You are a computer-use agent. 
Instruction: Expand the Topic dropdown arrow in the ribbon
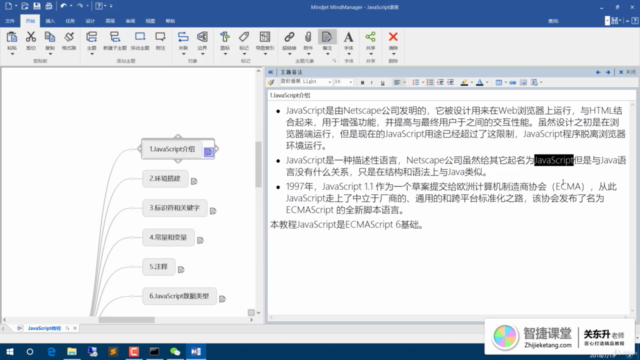click(x=92, y=54)
